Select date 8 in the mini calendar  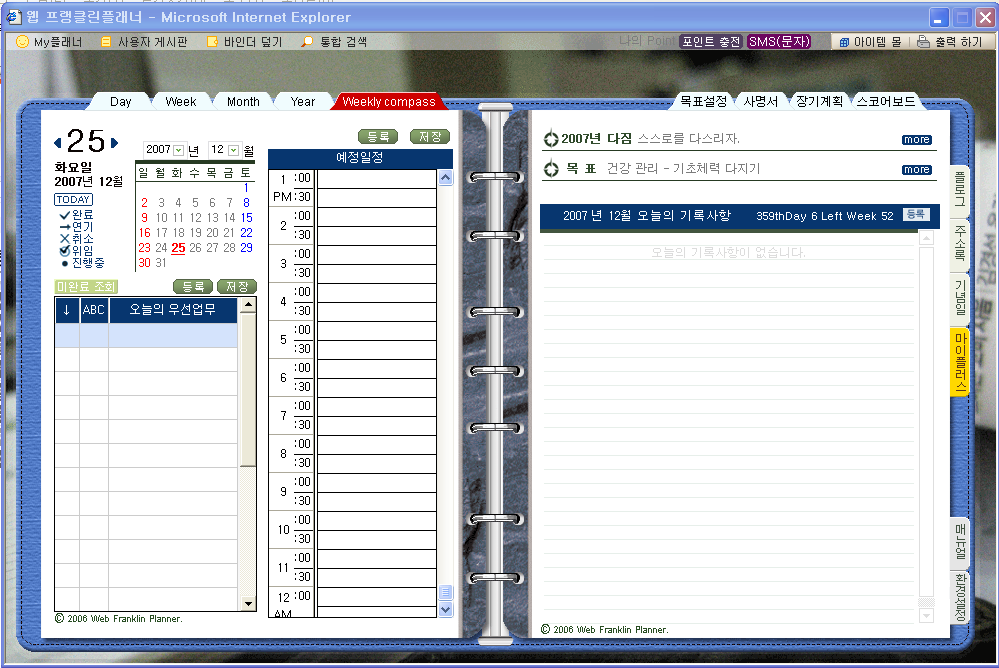pyautogui.click(x=247, y=203)
